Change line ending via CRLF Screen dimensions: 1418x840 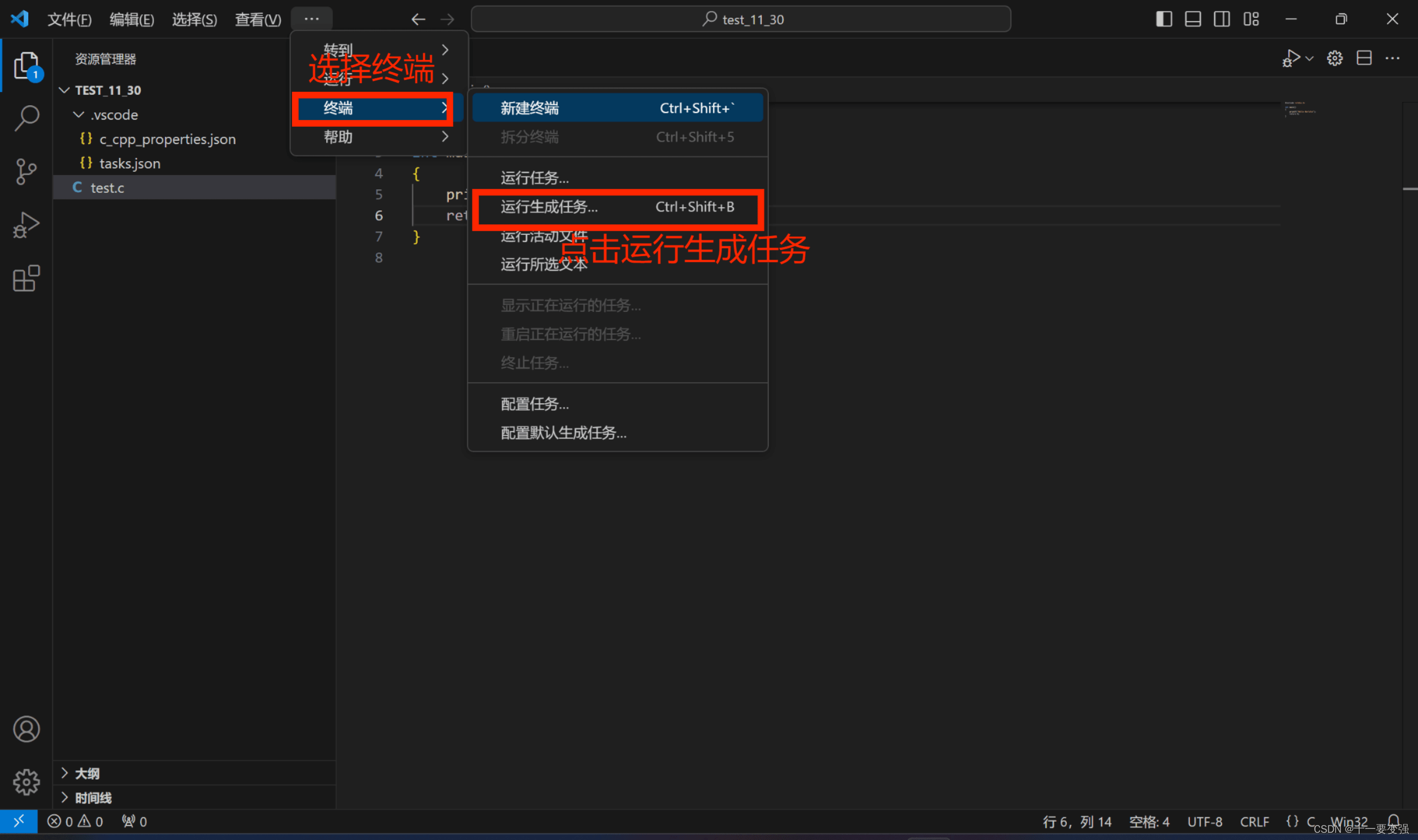click(x=1254, y=821)
